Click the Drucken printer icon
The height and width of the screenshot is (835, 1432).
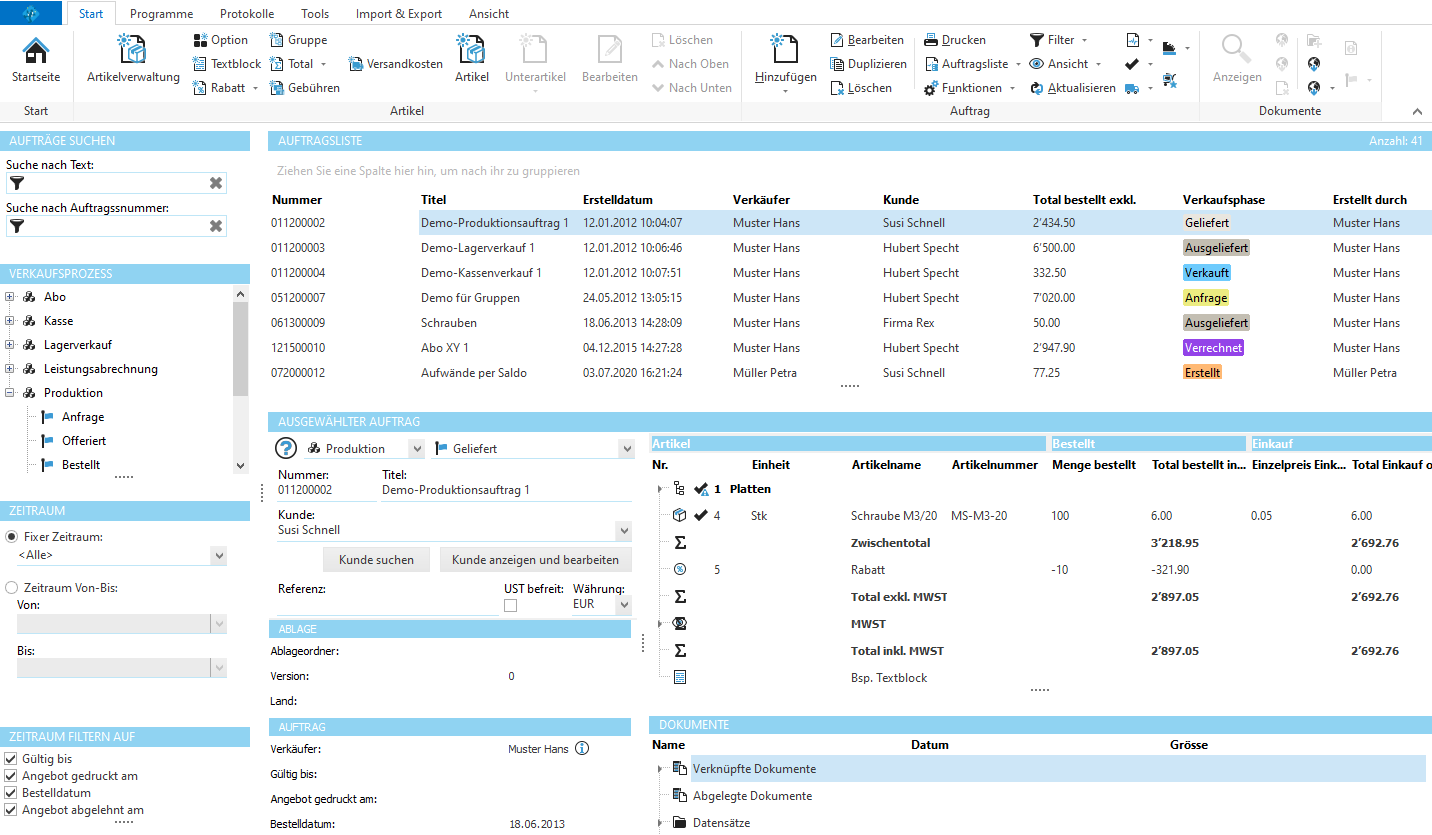[930, 40]
